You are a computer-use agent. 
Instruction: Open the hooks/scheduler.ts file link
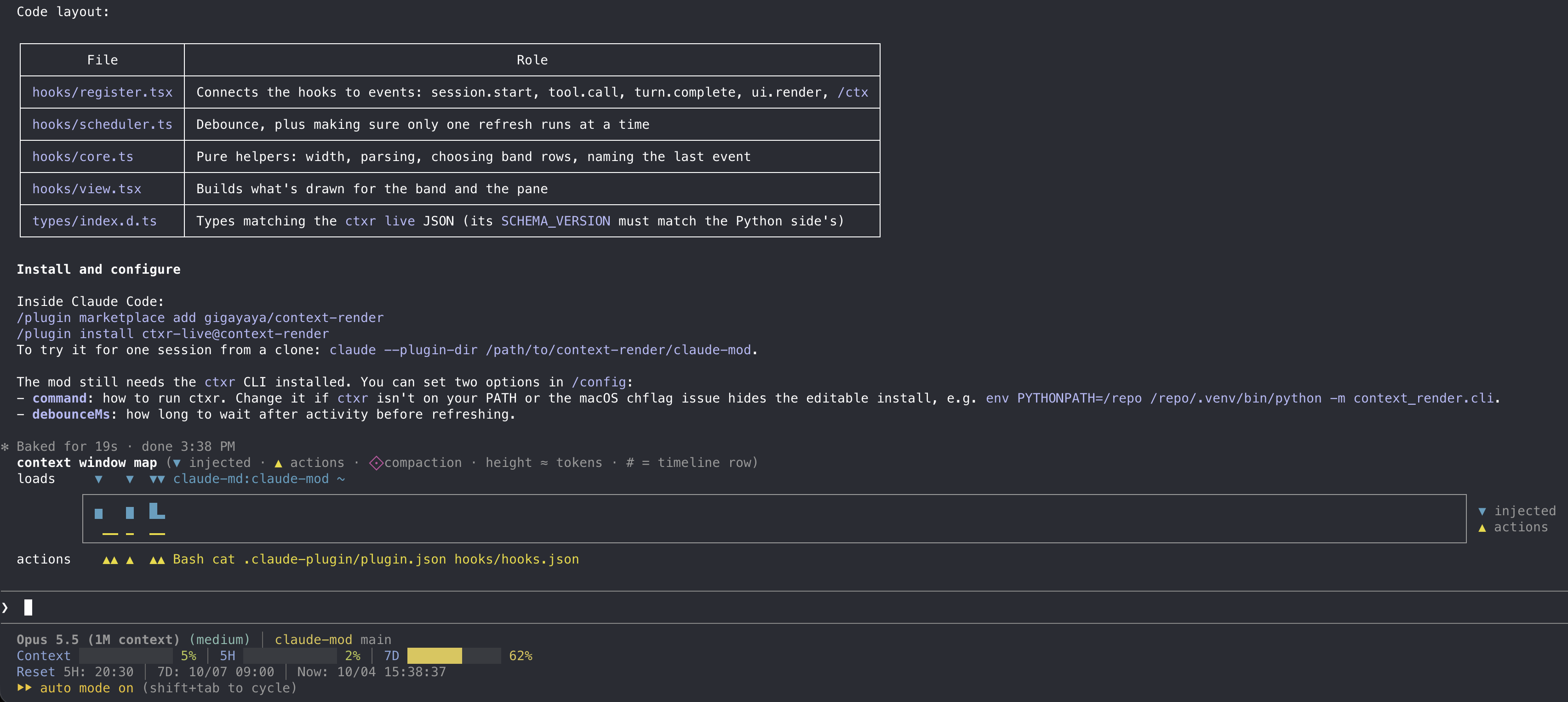(x=102, y=125)
